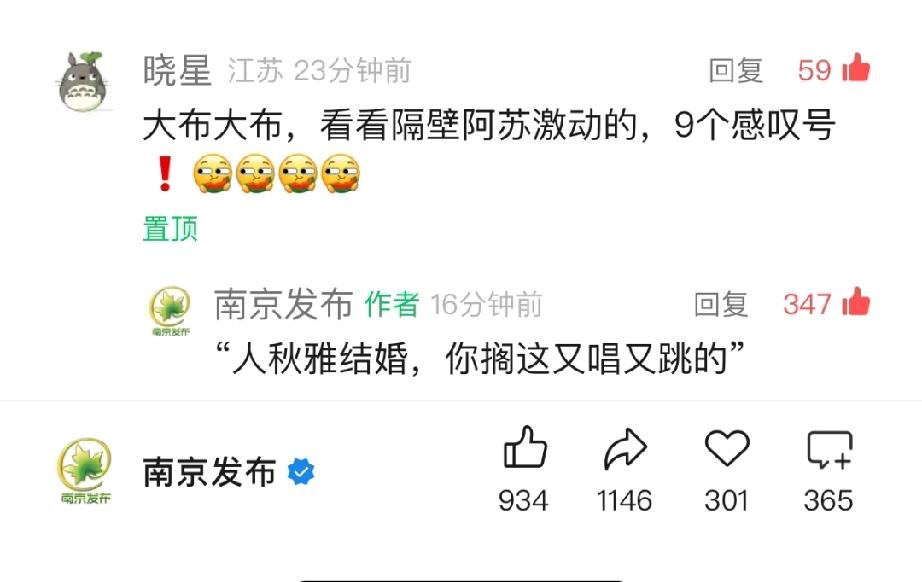Open 晓星's Totoro avatar
The image size is (922, 582).
point(84,81)
